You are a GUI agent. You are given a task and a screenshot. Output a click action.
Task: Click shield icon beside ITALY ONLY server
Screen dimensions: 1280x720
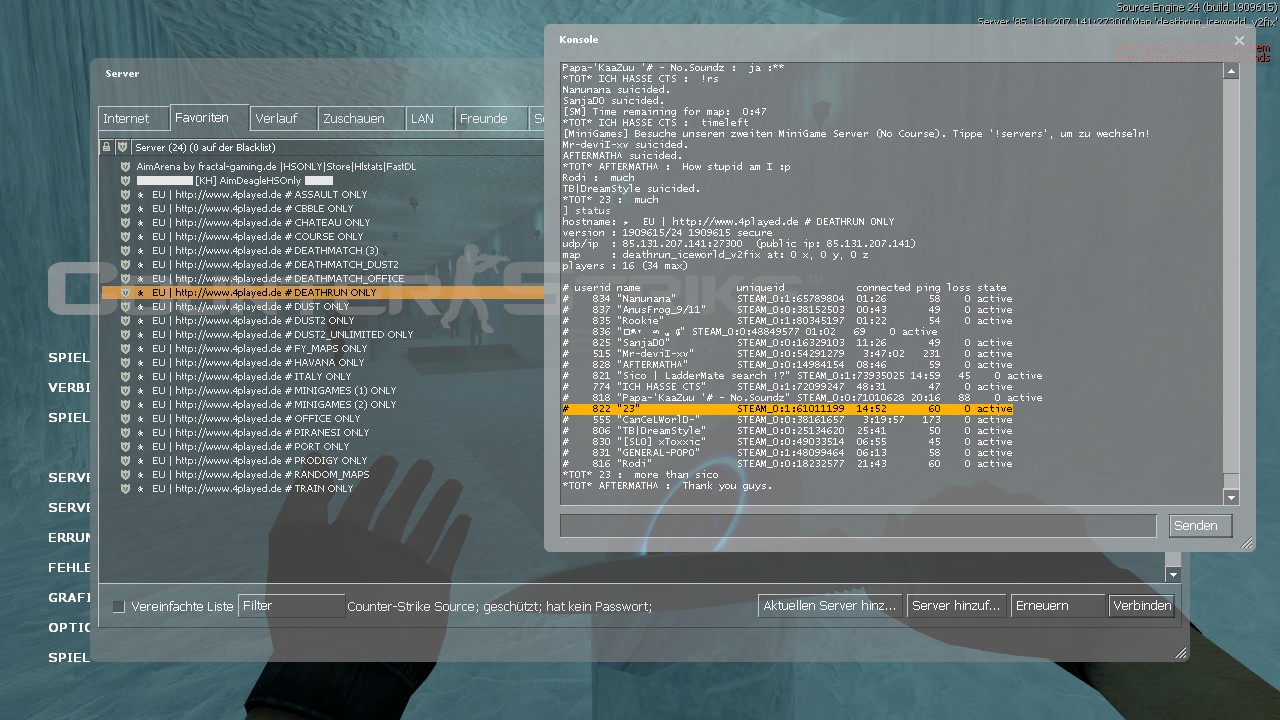125,376
